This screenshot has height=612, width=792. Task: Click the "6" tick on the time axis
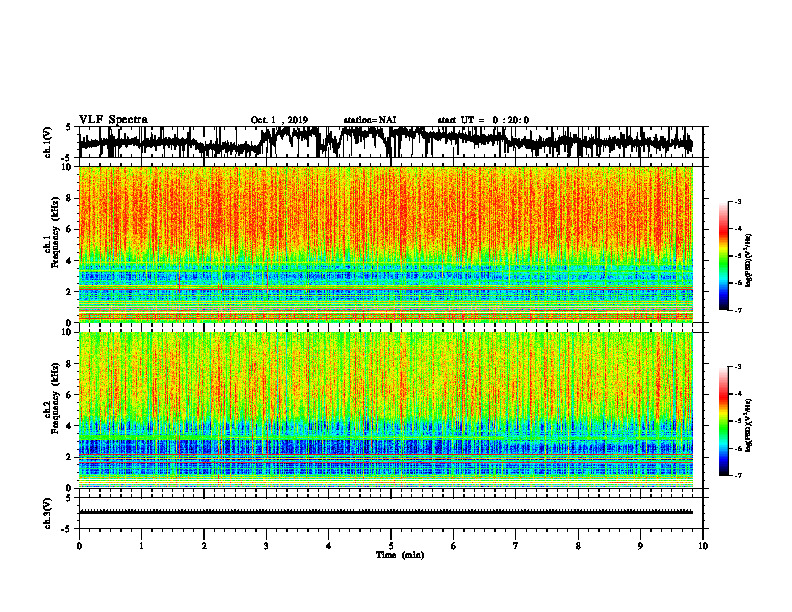tap(454, 546)
